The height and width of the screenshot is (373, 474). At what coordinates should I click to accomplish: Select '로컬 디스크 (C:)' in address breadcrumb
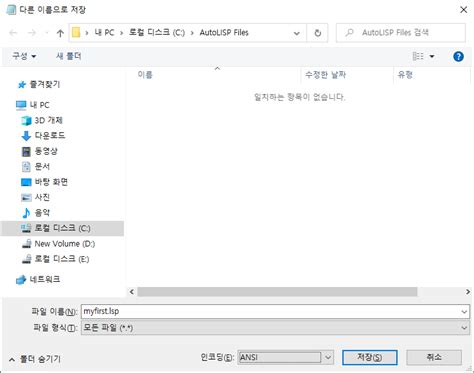(157, 33)
